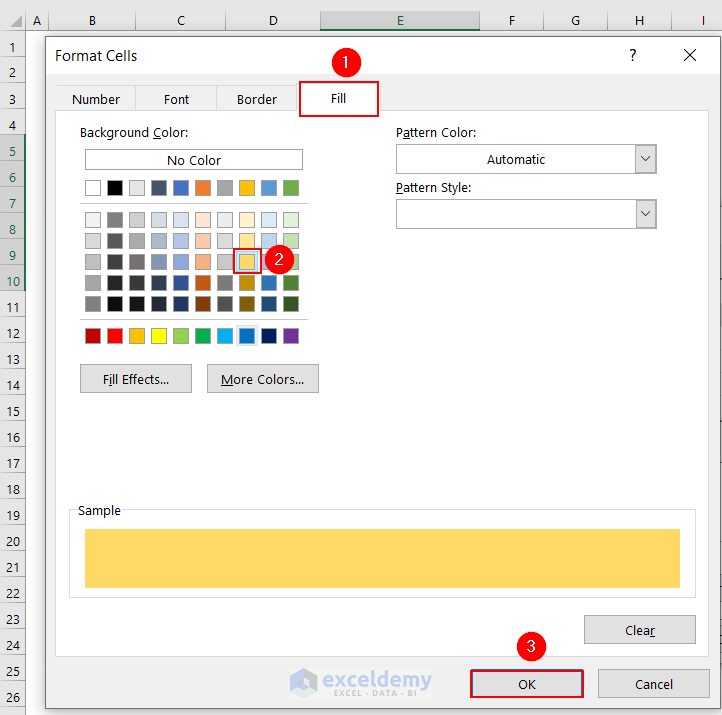Image resolution: width=722 pixels, height=715 pixels.
Task: Click the No Color button
Action: tap(194, 160)
